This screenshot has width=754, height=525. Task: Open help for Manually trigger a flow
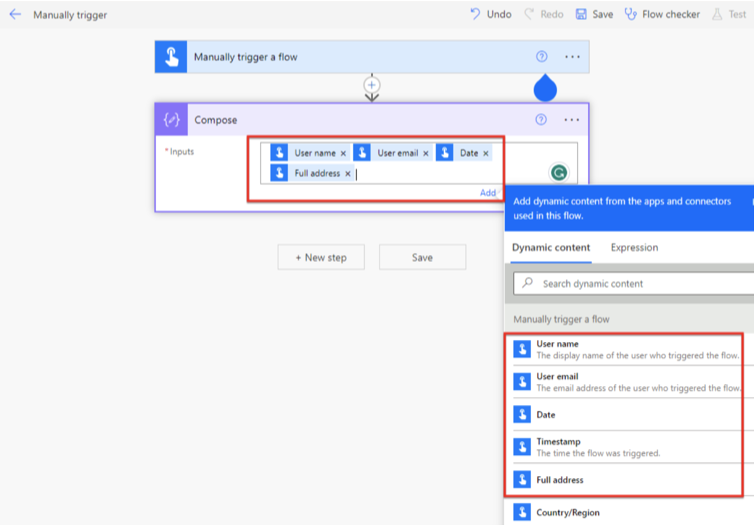541,57
